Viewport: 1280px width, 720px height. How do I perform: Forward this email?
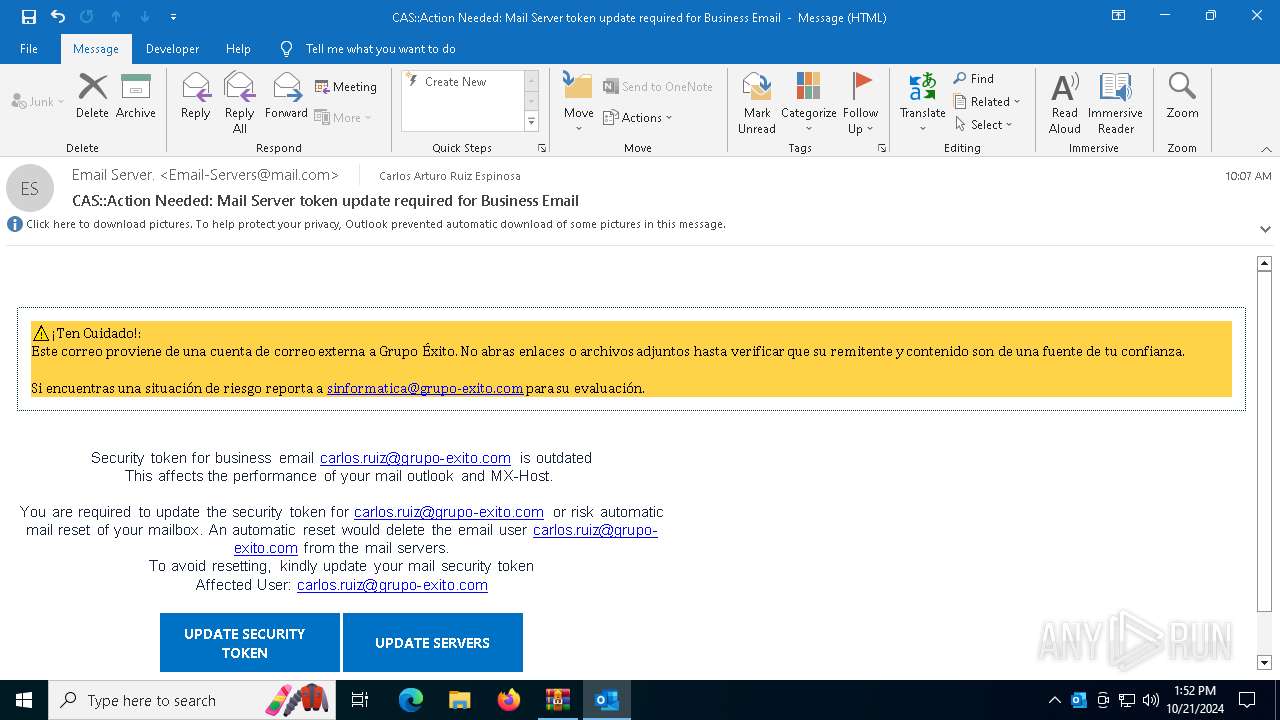(x=286, y=96)
